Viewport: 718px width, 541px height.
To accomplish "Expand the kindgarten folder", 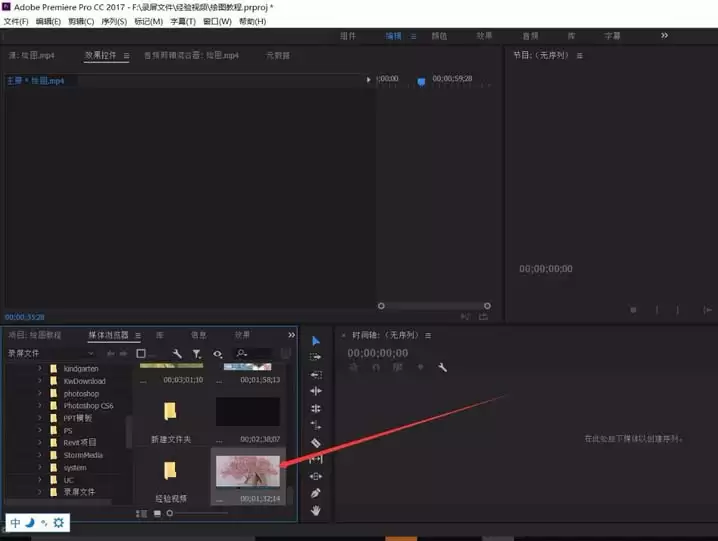I will [39, 368].
